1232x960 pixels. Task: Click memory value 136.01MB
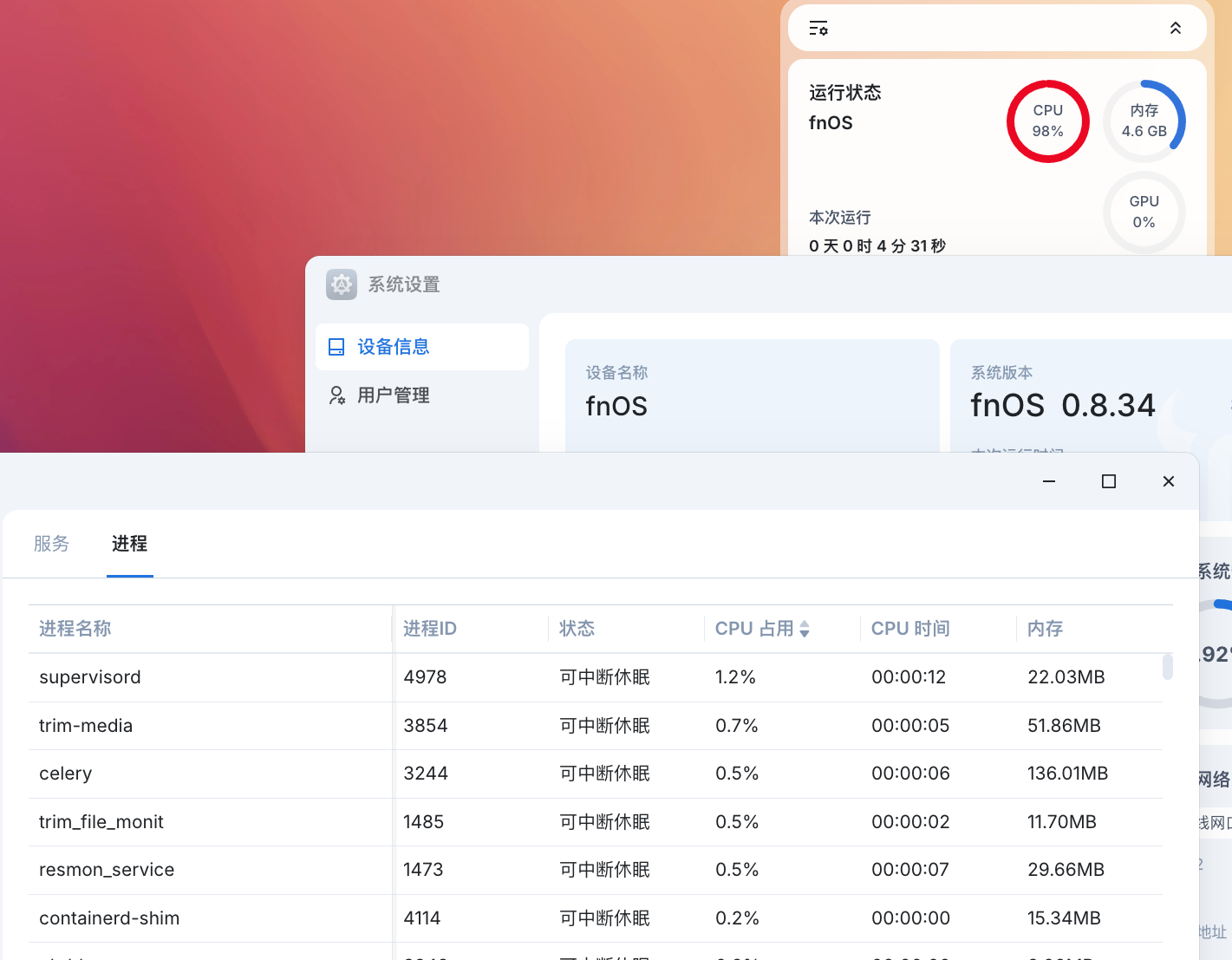[1067, 774]
